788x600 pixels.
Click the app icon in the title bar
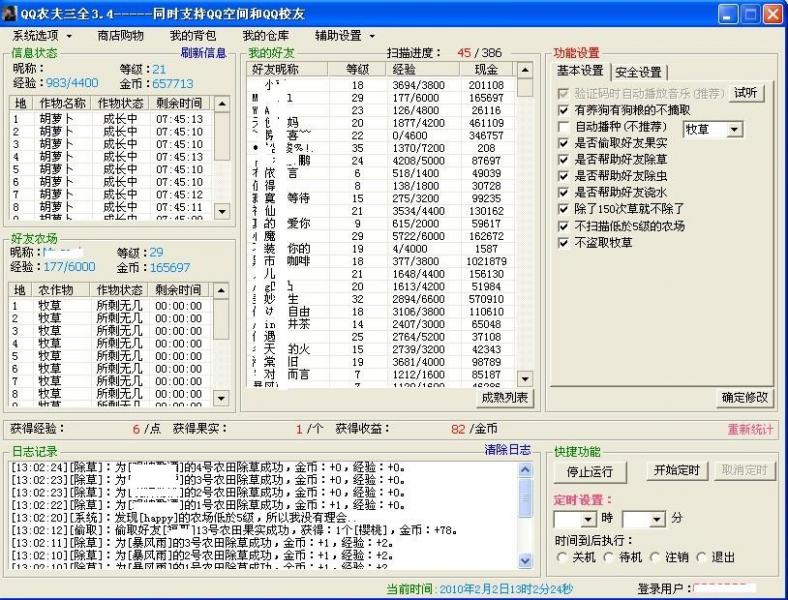[10, 13]
